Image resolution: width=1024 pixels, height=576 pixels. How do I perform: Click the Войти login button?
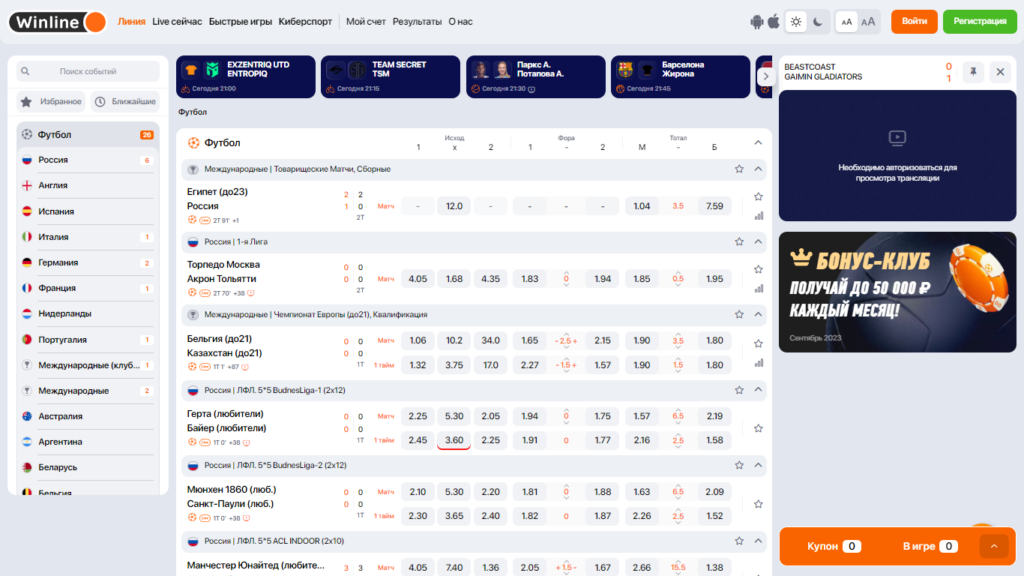[x=914, y=22]
